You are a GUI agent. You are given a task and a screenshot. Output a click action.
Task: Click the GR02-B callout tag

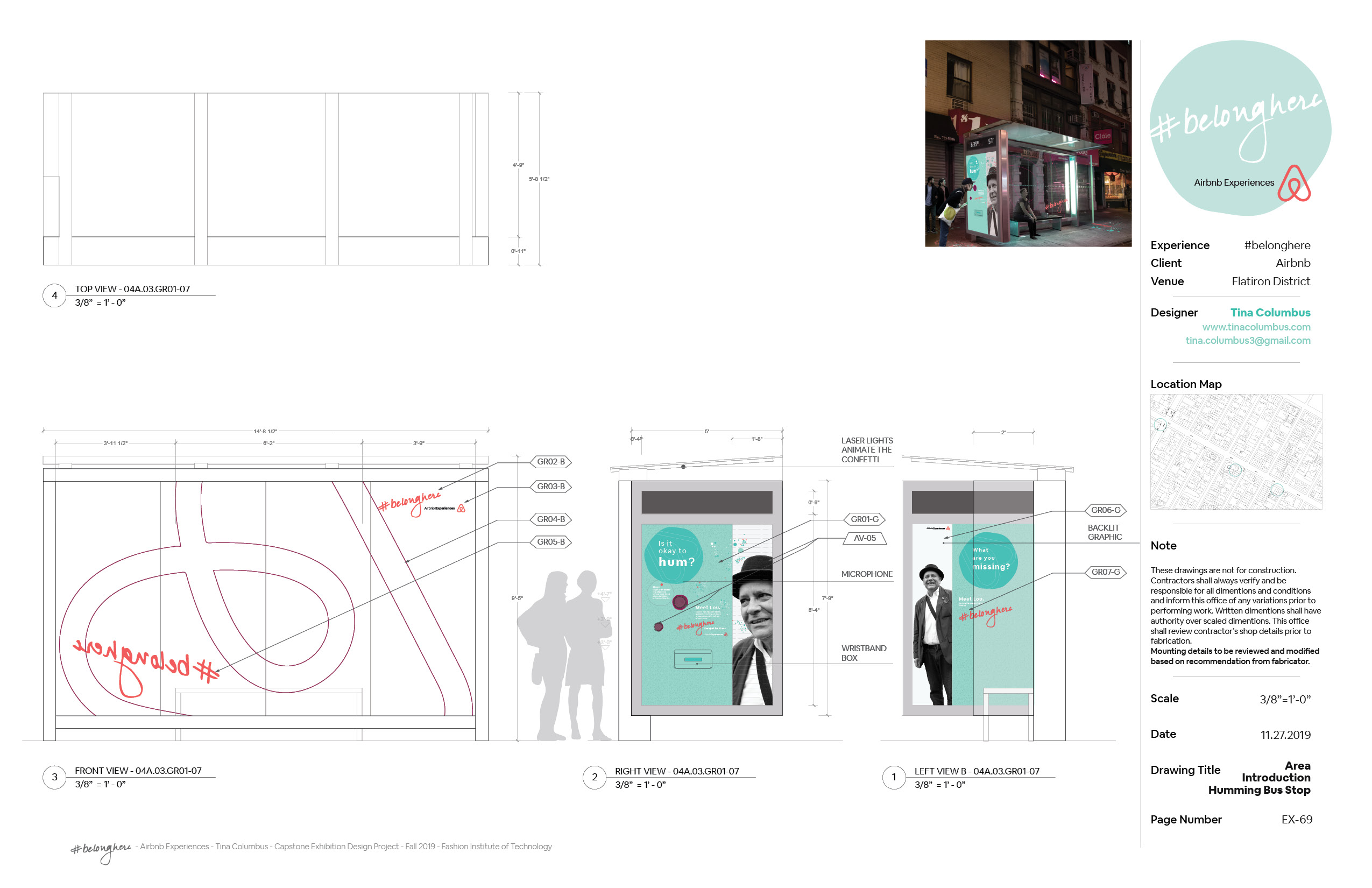550,462
